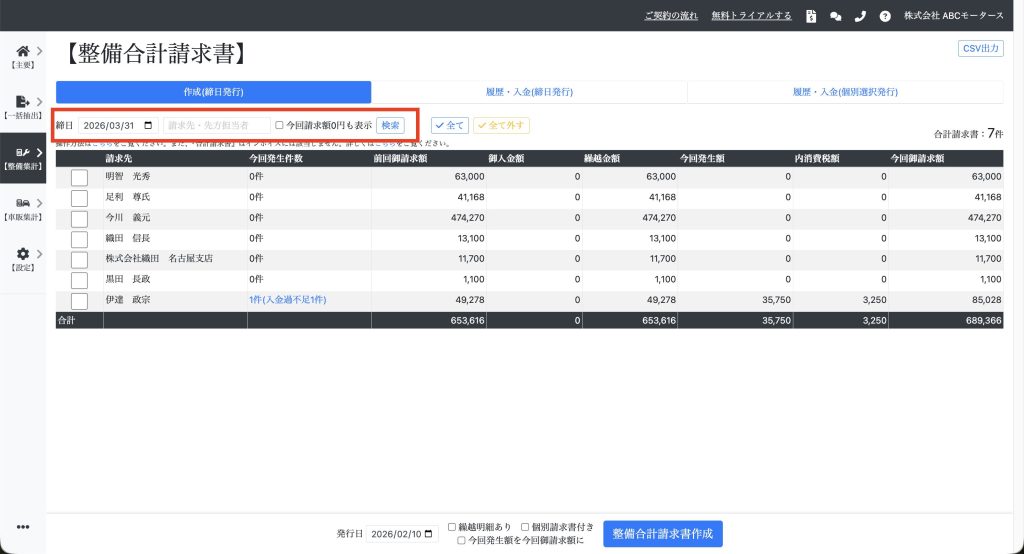Open the 設定 gear icon in sidebar
This screenshot has width=1024, height=554.
pyautogui.click(x=22, y=255)
